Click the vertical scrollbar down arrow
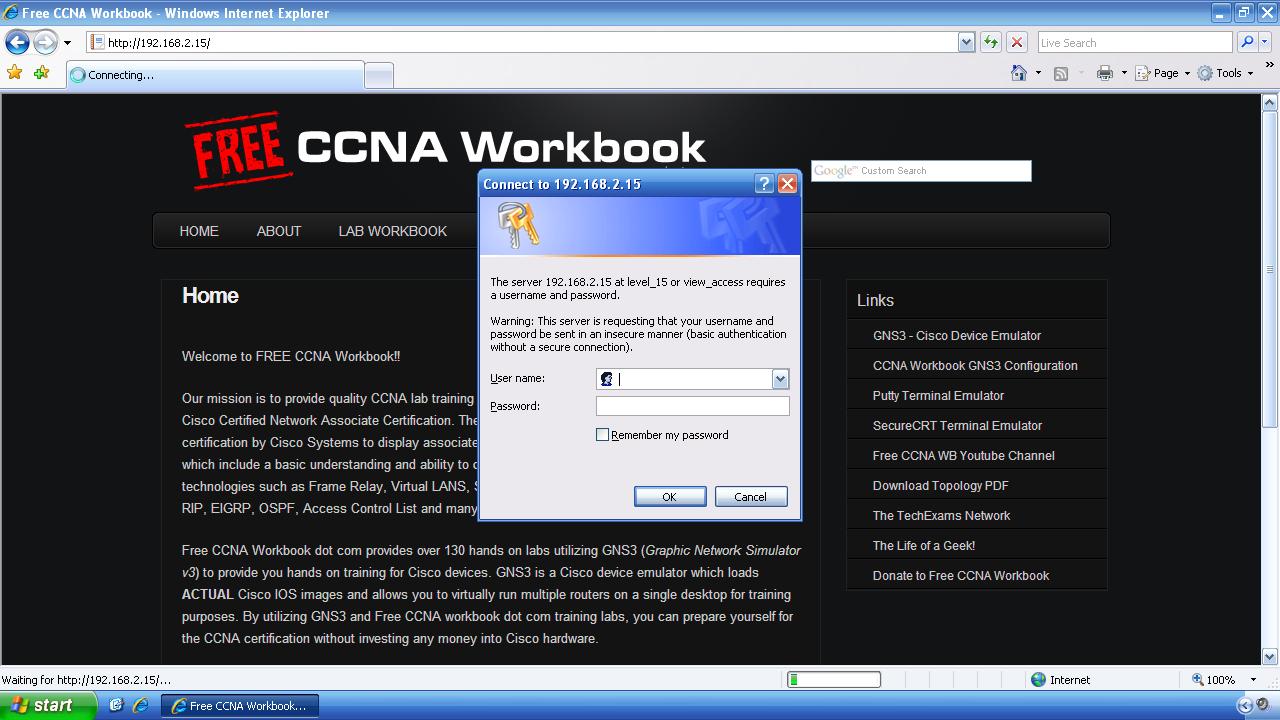 1271,657
